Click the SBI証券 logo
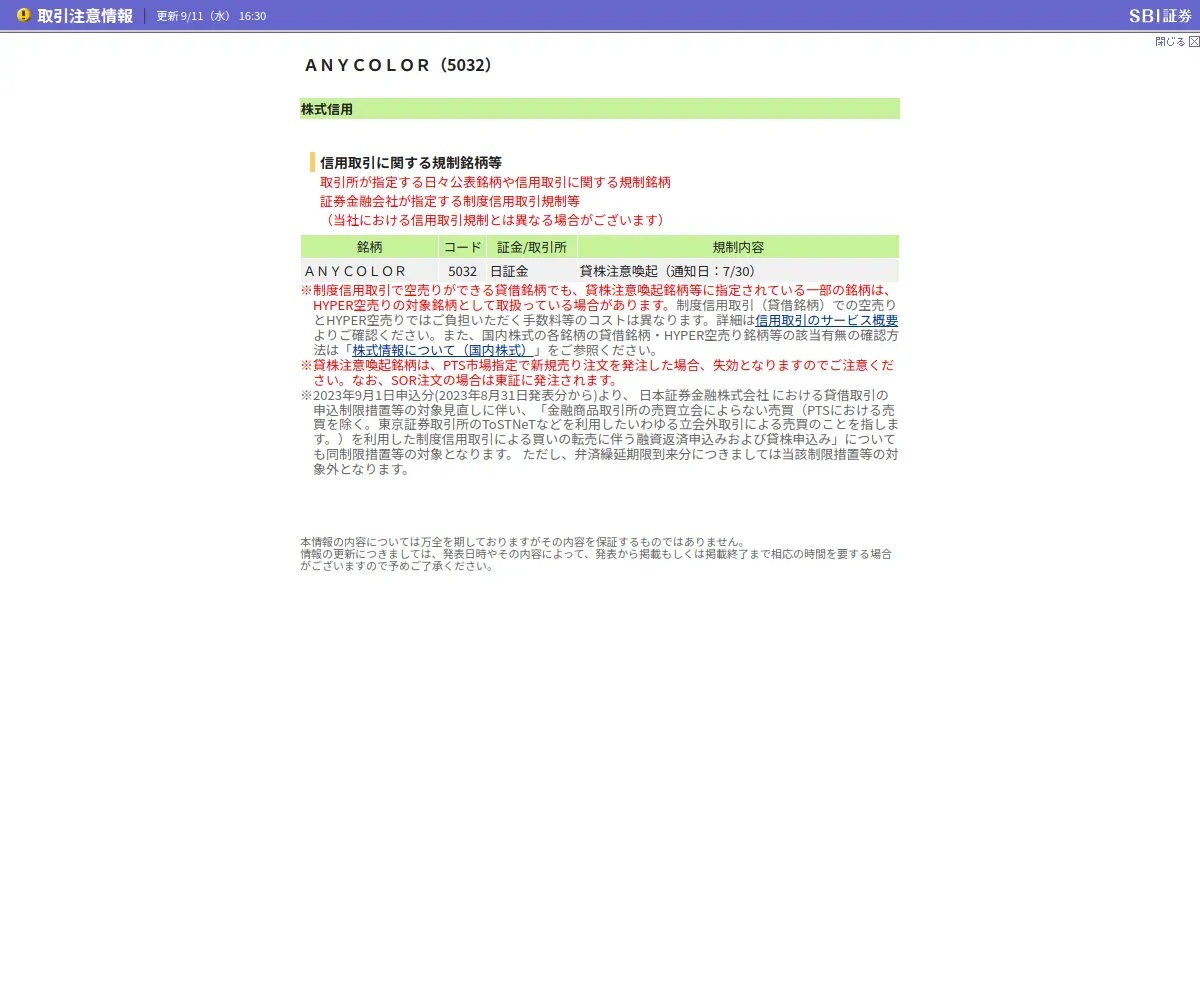 coord(1160,15)
